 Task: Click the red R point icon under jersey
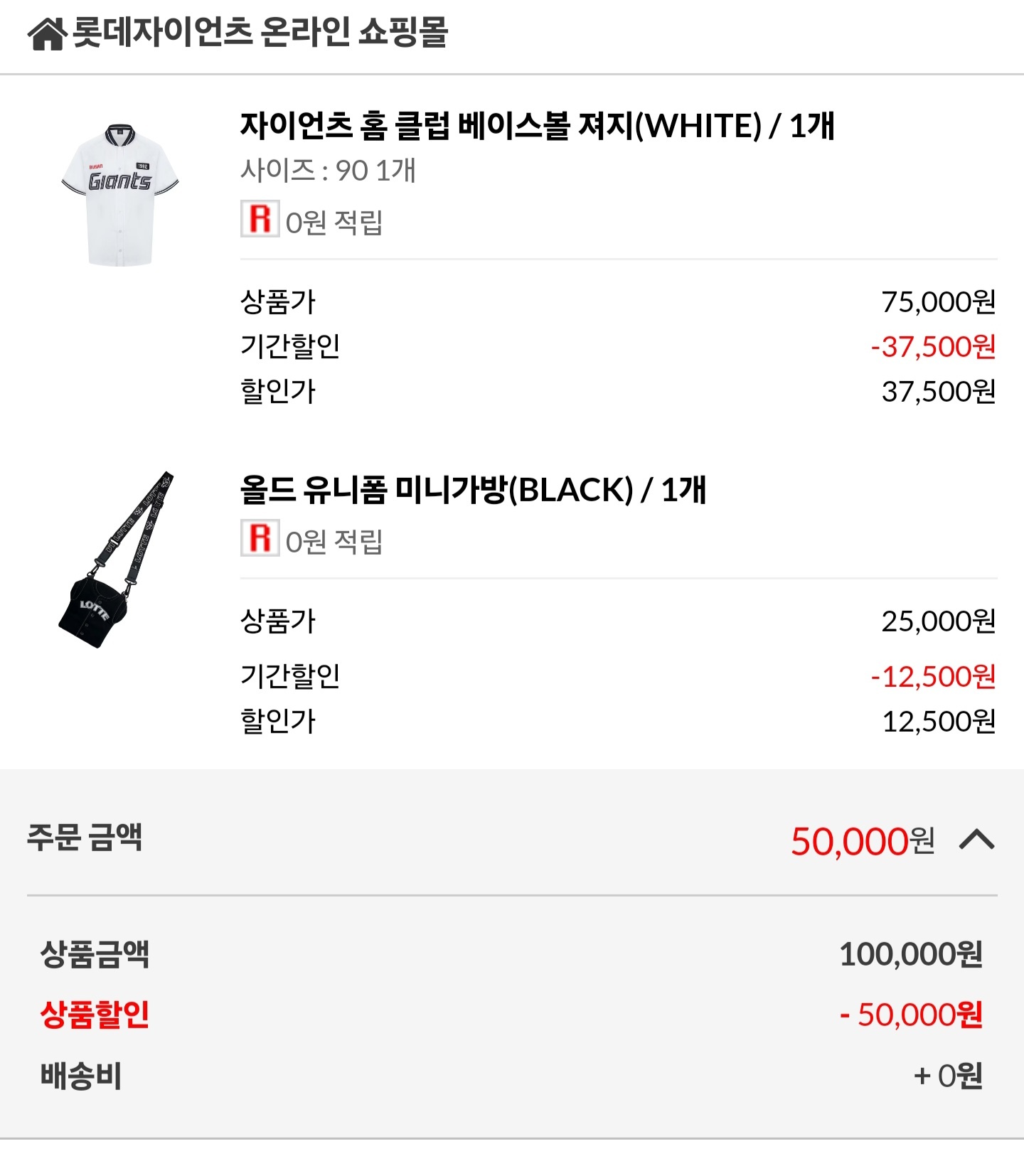point(260,219)
